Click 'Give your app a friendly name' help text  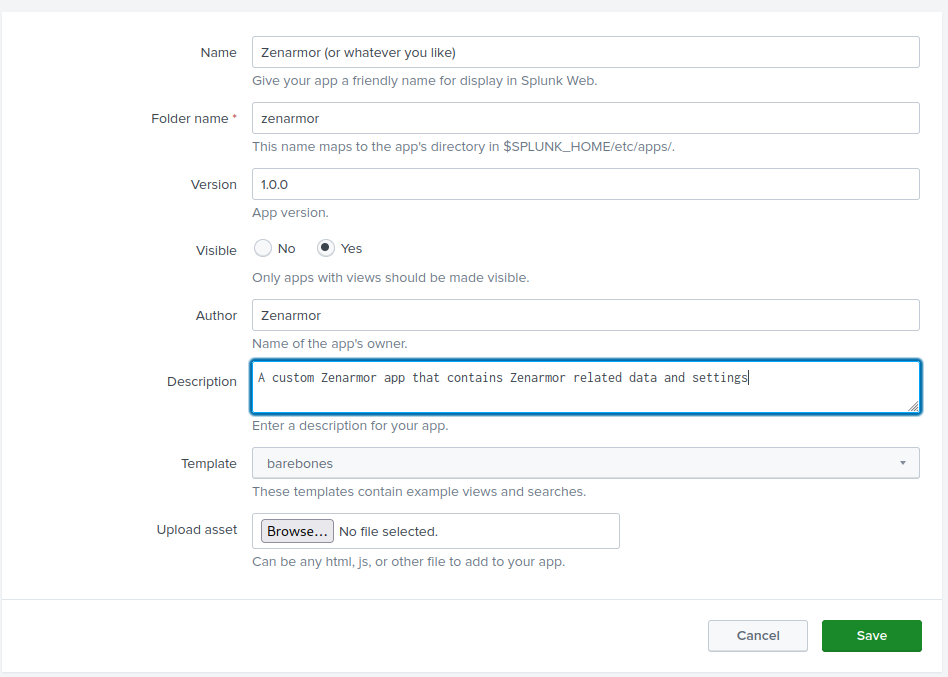click(424, 80)
